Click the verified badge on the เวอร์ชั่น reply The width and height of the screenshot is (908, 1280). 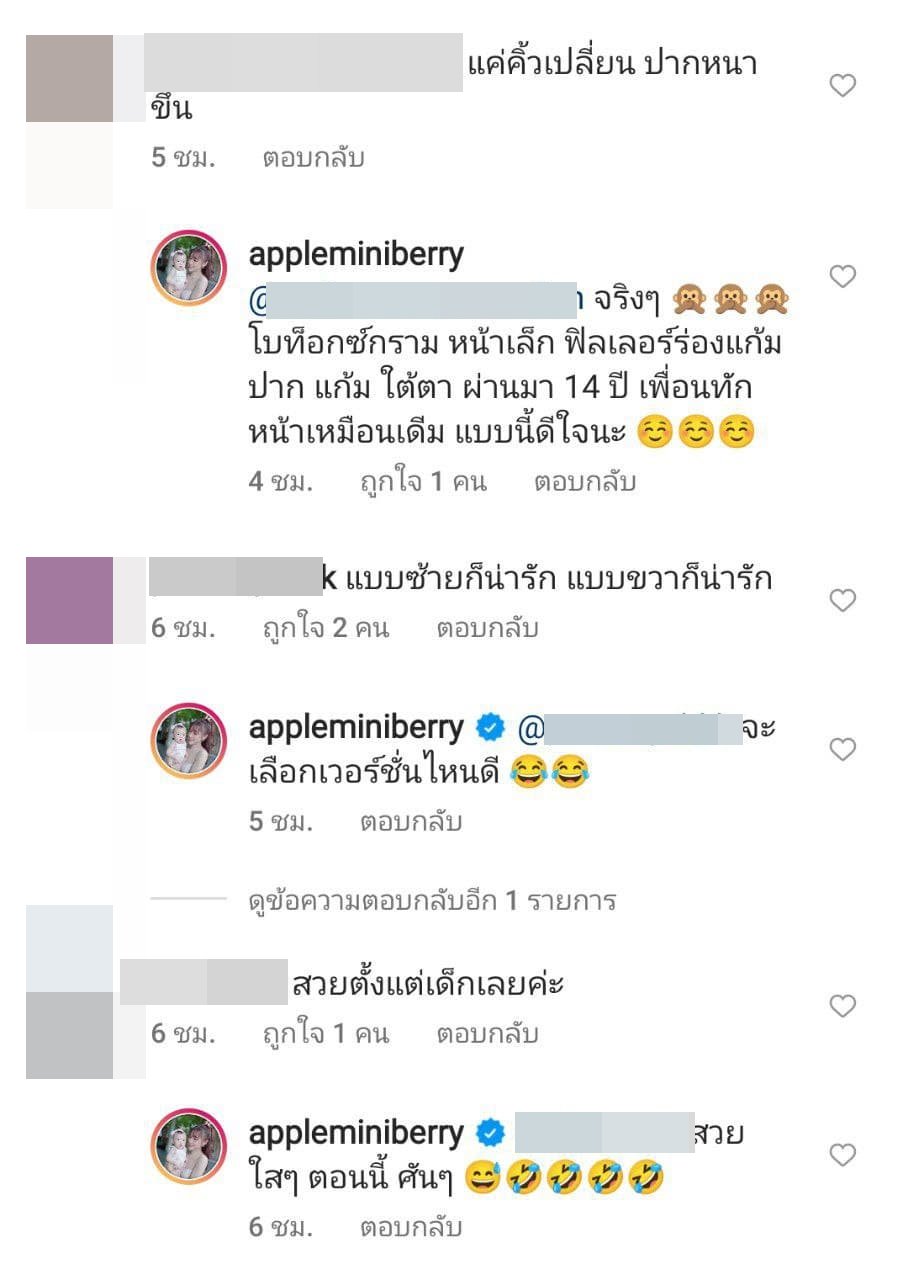click(490, 729)
